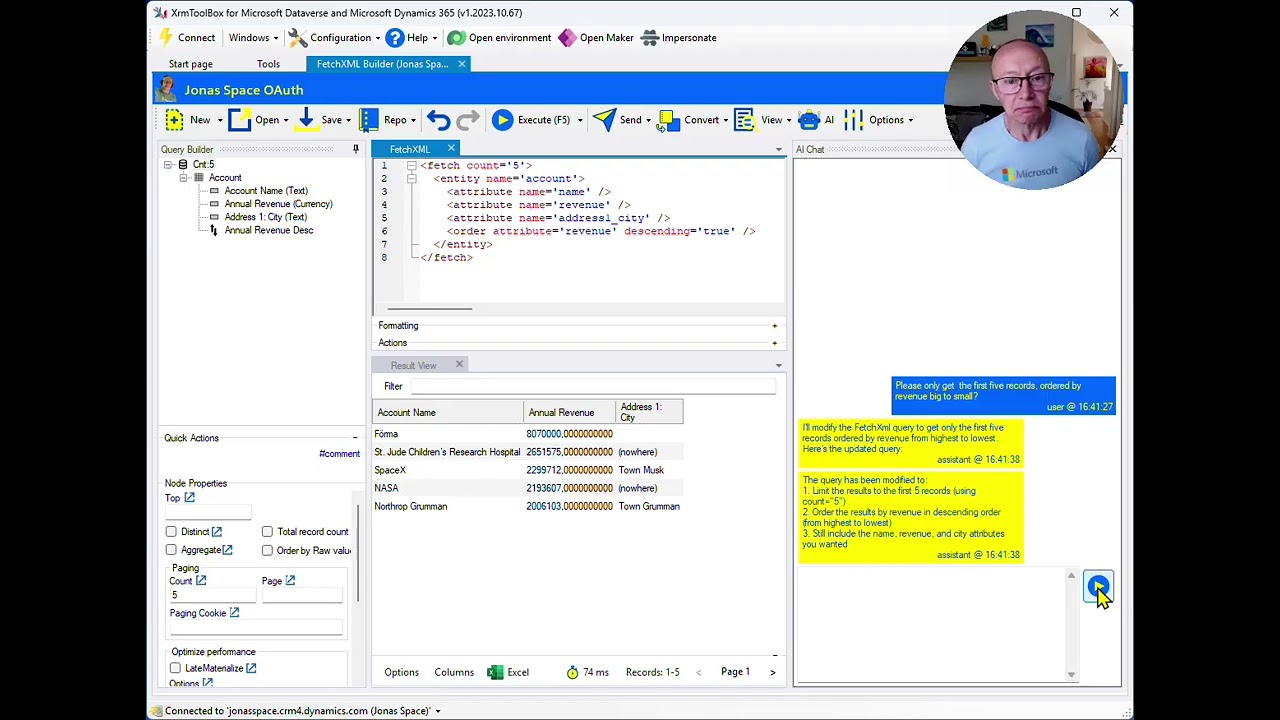The width and height of the screenshot is (1280, 720).
Task: Collapse the Cnt:5 tree node
Action: (169, 165)
